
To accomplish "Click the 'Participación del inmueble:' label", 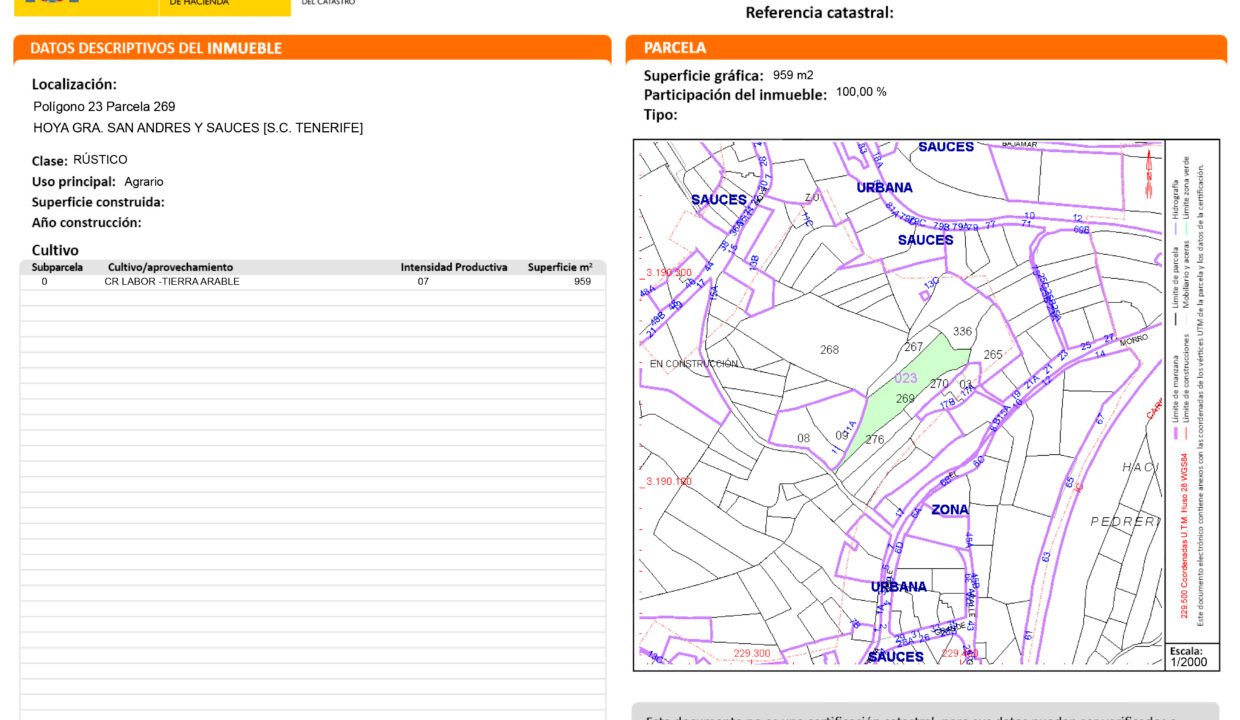I will pos(735,95).
